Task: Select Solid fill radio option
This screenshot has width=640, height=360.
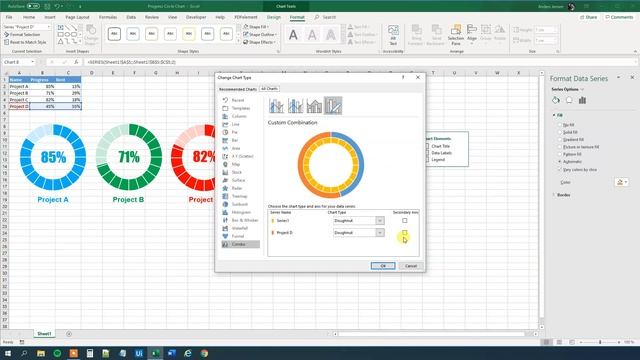Action: pyautogui.click(x=560, y=132)
